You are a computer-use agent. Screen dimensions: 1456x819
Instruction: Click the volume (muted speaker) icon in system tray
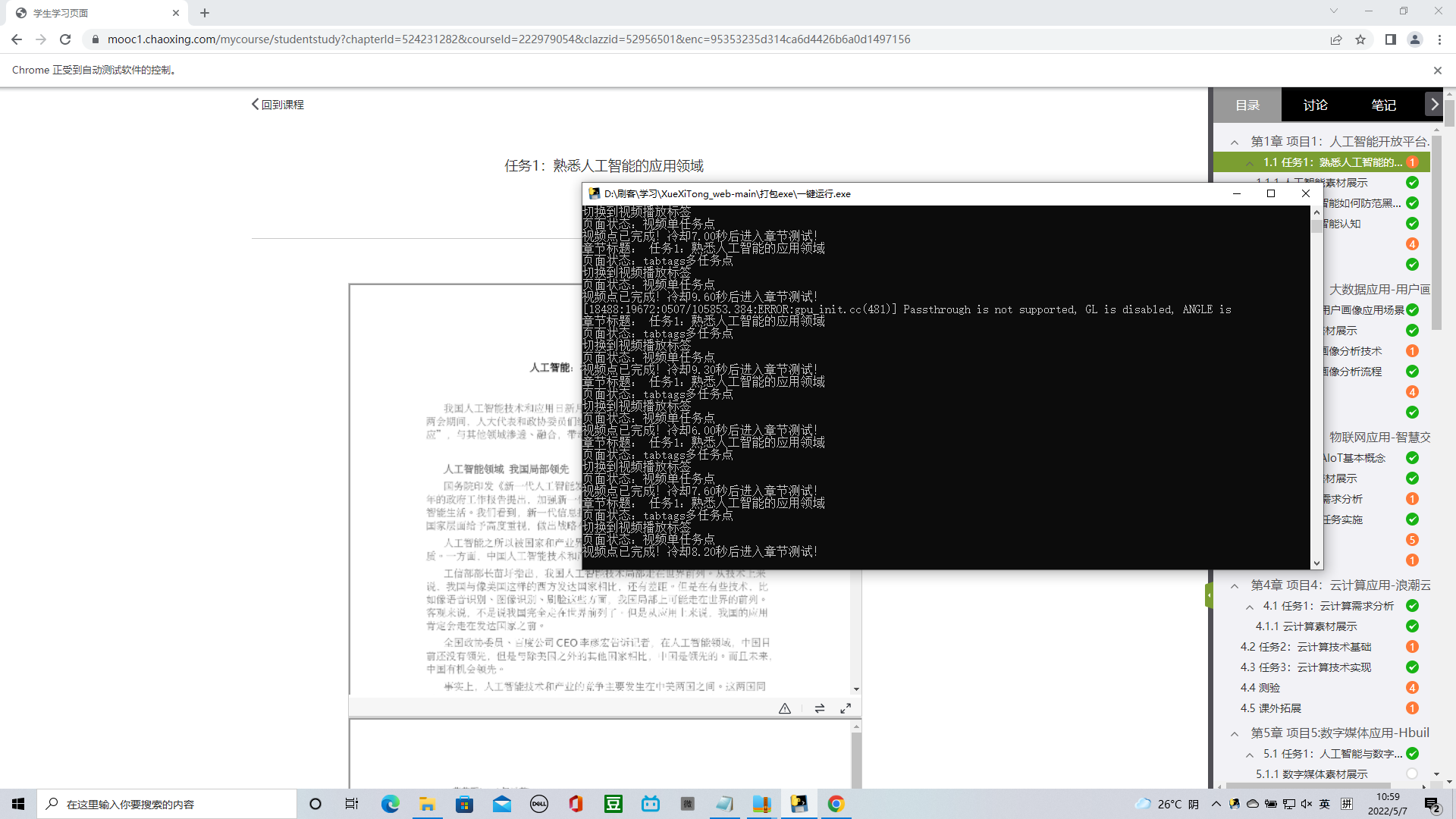coord(1305,805)
